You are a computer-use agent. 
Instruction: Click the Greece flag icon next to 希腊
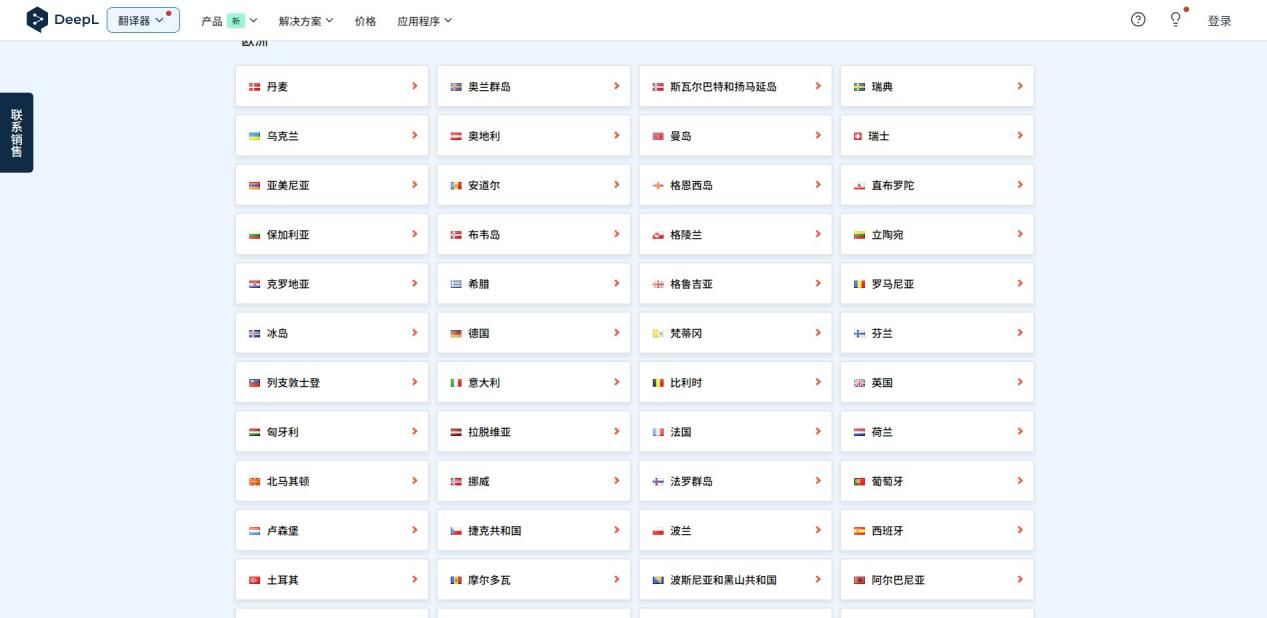tap(456, 284)
